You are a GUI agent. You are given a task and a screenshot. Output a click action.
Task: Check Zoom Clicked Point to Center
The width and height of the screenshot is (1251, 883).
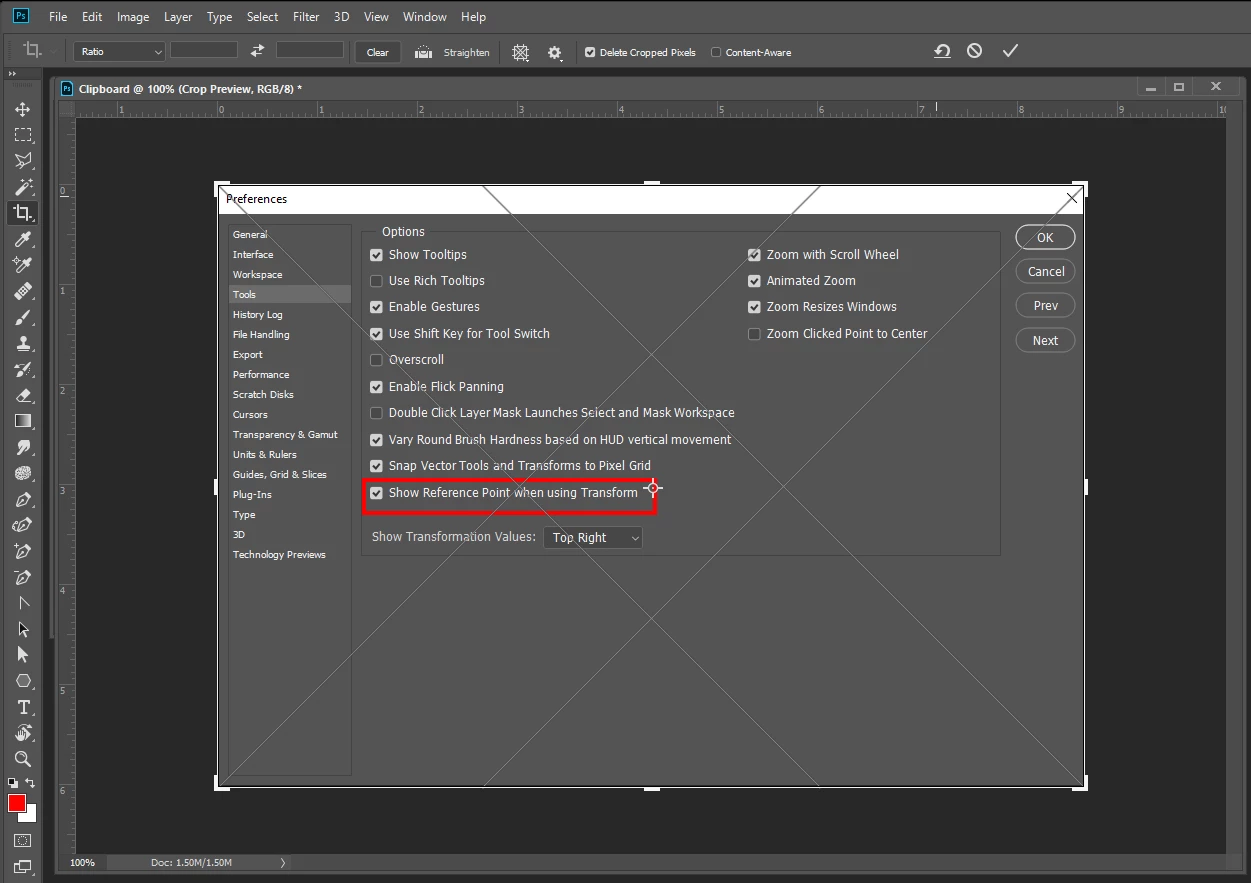click(x=754, y=334)
